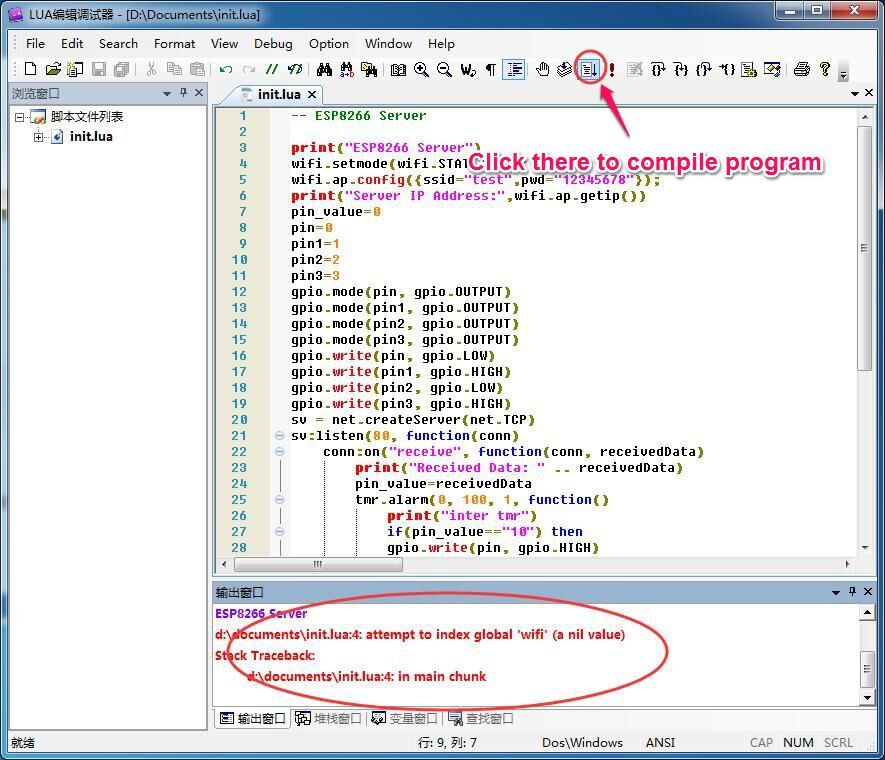This screenshot has height=760, width=885.
Task: Open help with the question mark icon
Action: pos(825,69)
